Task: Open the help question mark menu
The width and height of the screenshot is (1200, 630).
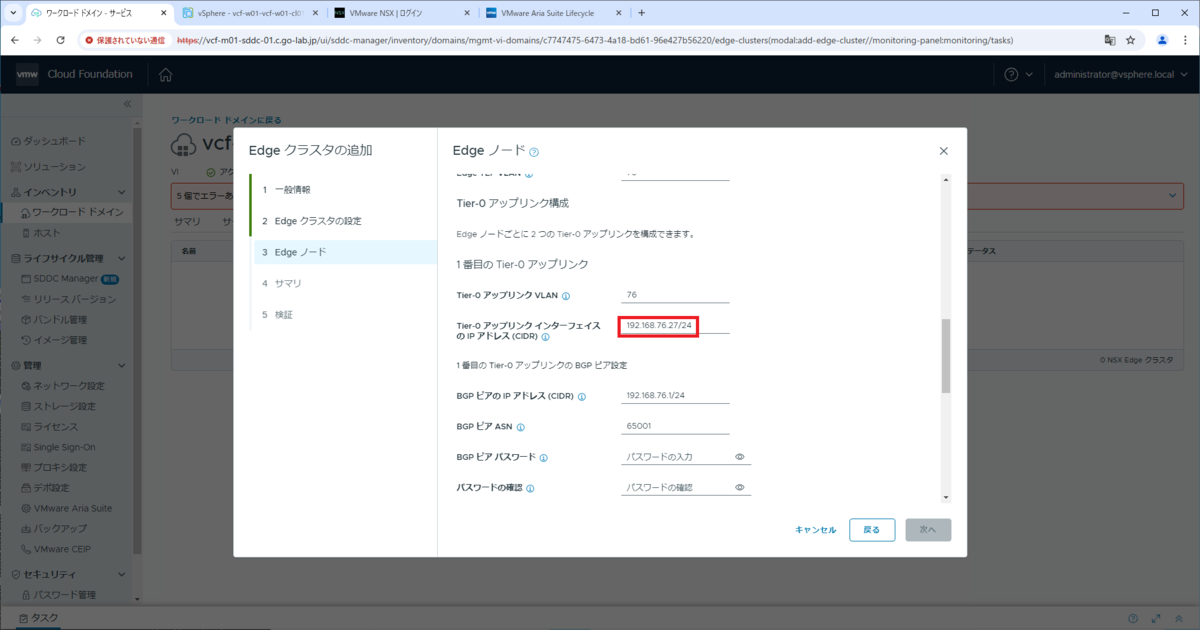Action: coord(1018,75)
